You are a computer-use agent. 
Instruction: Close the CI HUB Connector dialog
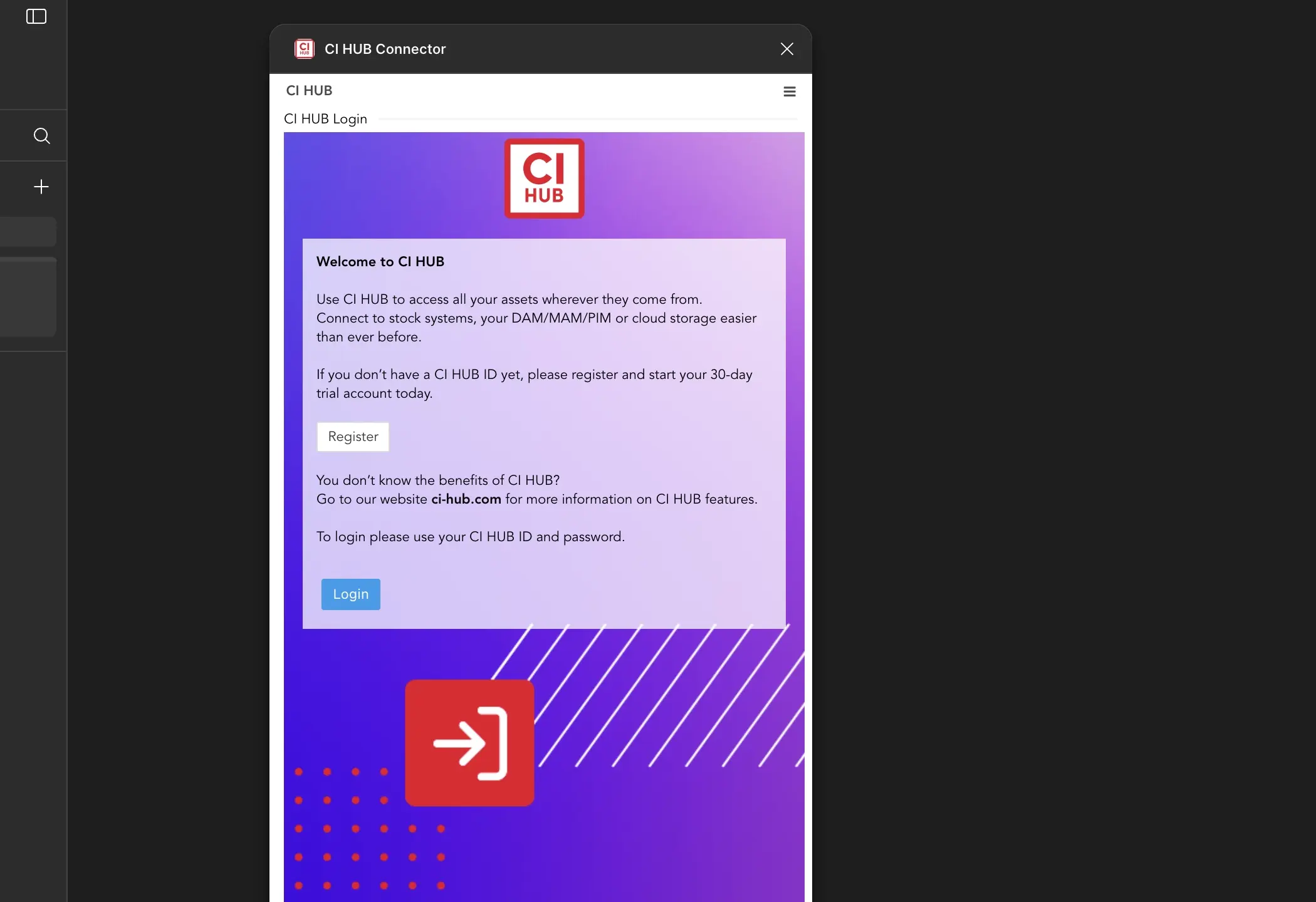(x=787, y=49)
